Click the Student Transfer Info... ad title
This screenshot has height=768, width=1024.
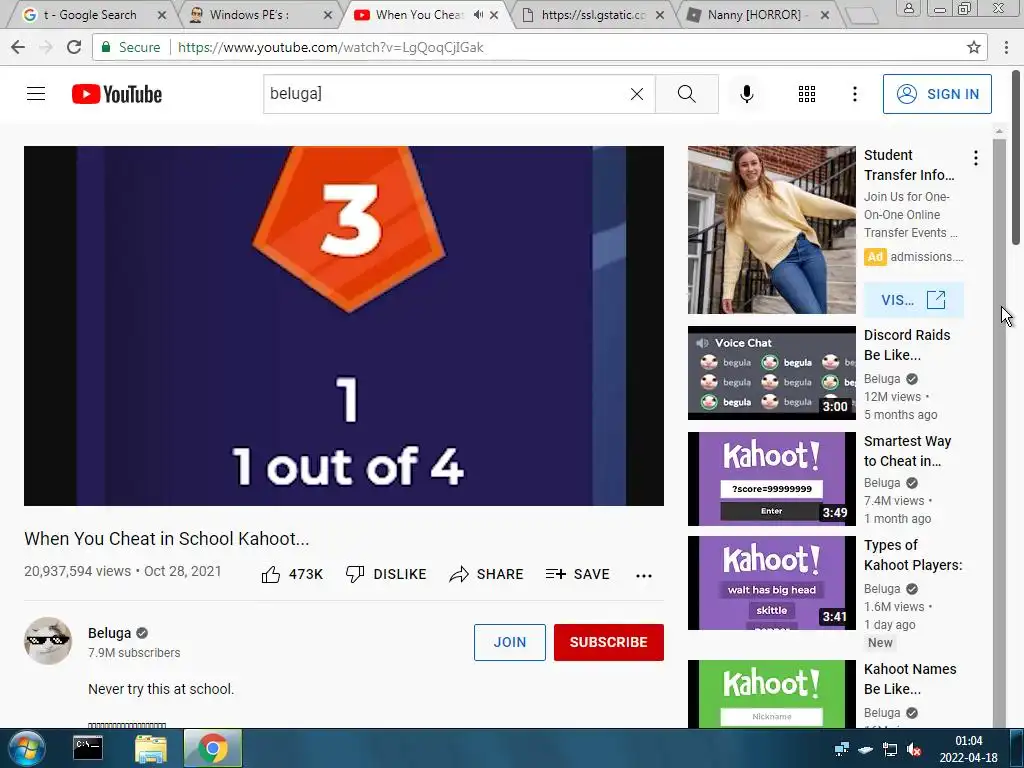909,165
